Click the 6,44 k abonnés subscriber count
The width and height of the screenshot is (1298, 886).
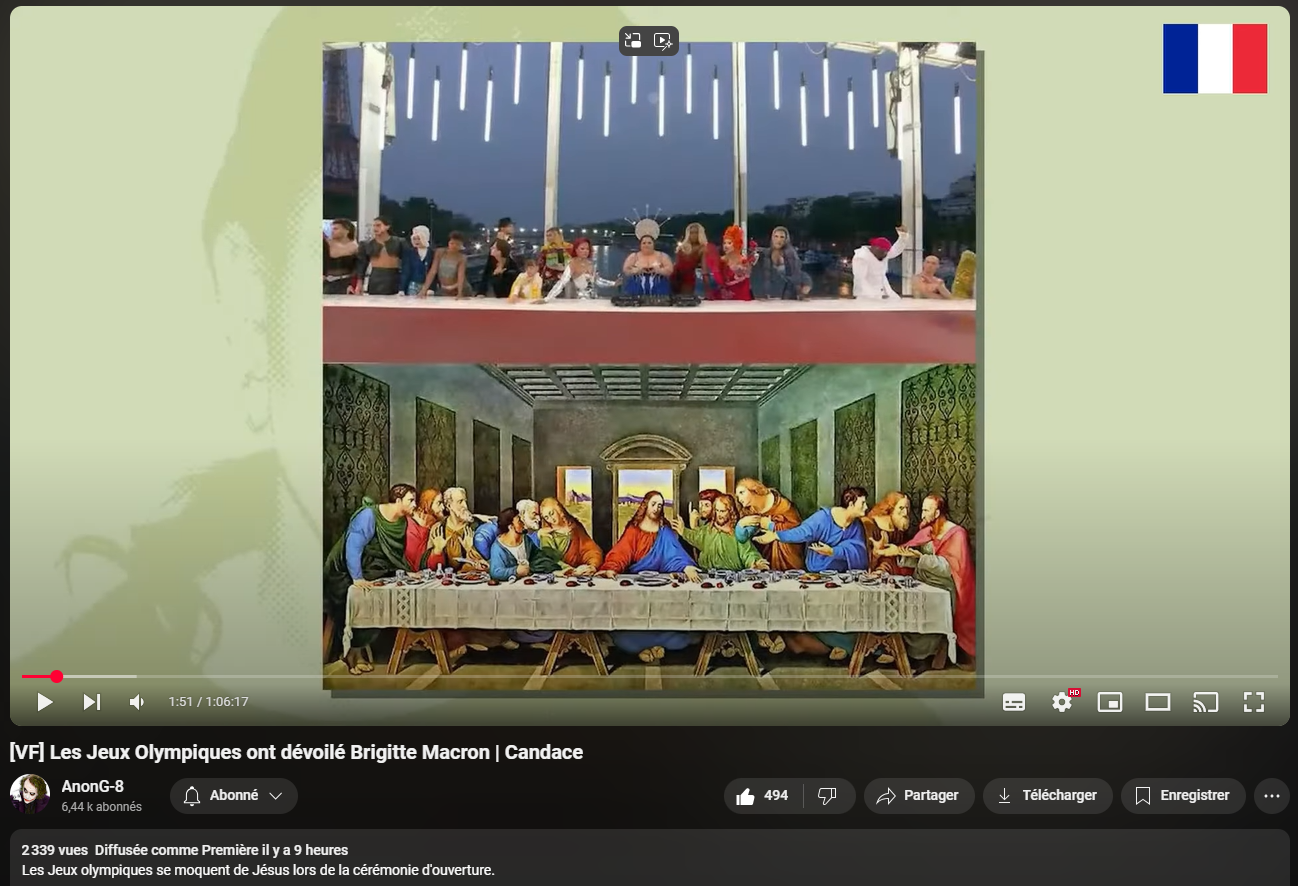102,807
